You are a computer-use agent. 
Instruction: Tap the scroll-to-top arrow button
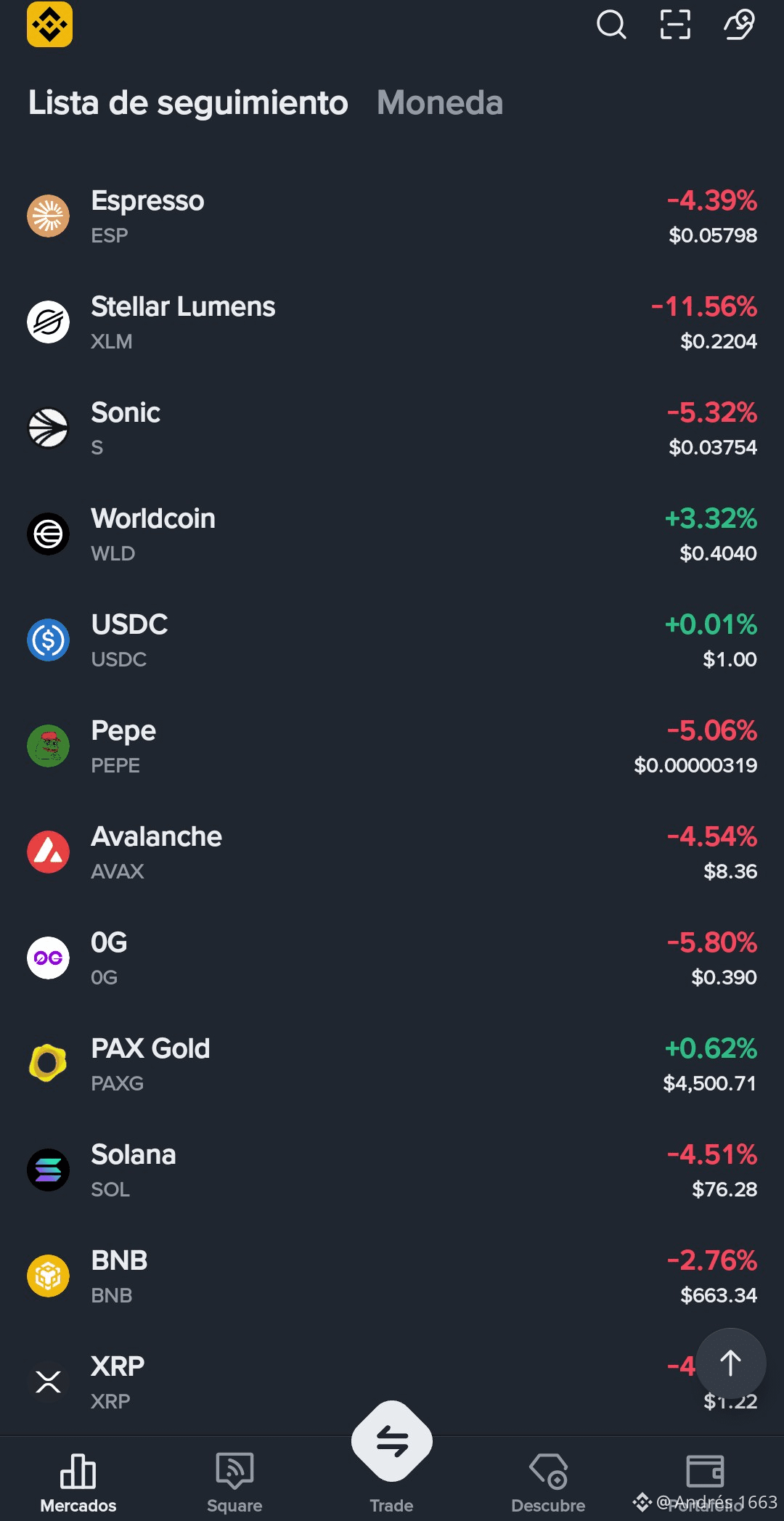pos(731,1363)
